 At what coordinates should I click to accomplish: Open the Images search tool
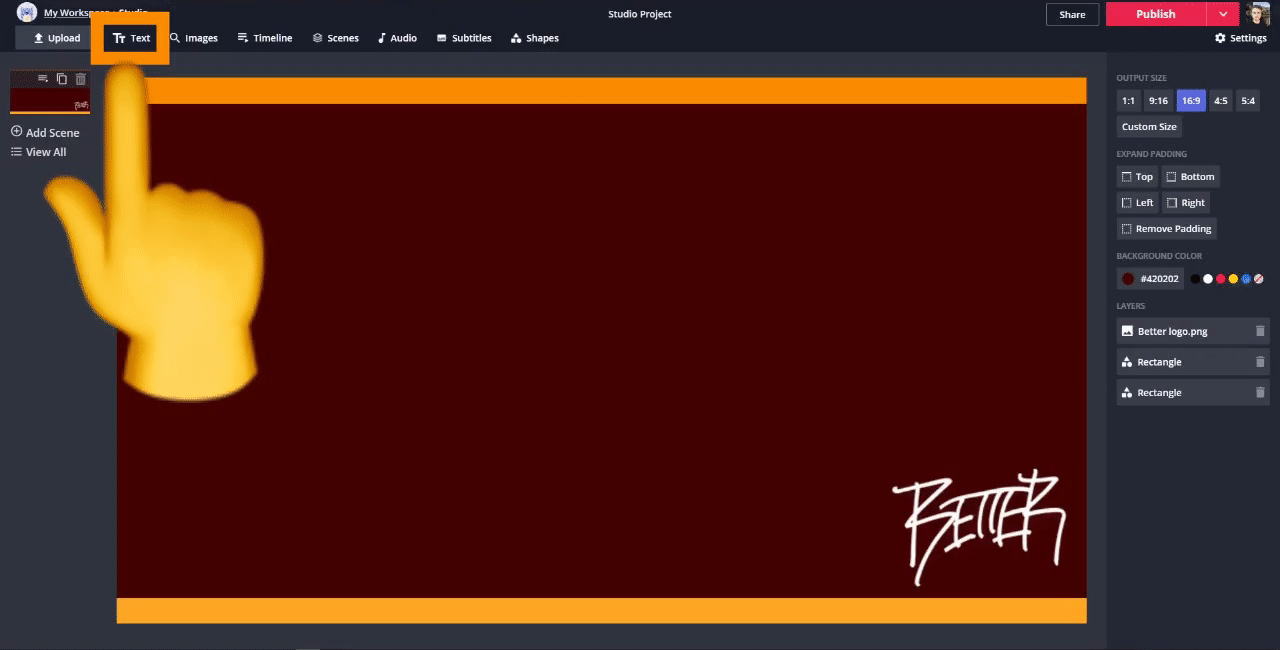tap(193, 38)
